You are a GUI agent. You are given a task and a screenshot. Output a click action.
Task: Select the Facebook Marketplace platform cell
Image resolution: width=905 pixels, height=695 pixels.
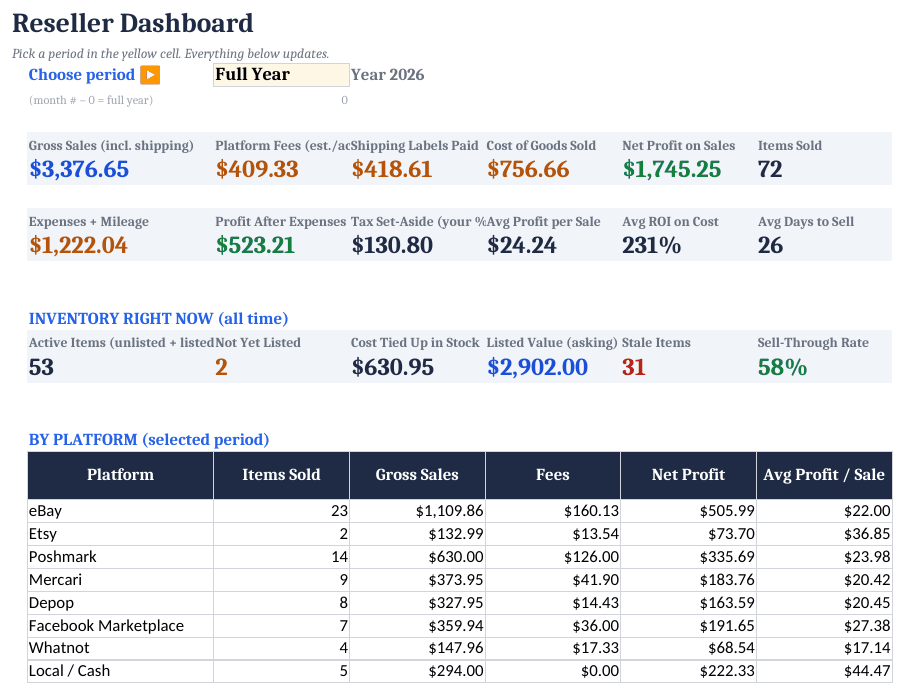tap(121, 626)
